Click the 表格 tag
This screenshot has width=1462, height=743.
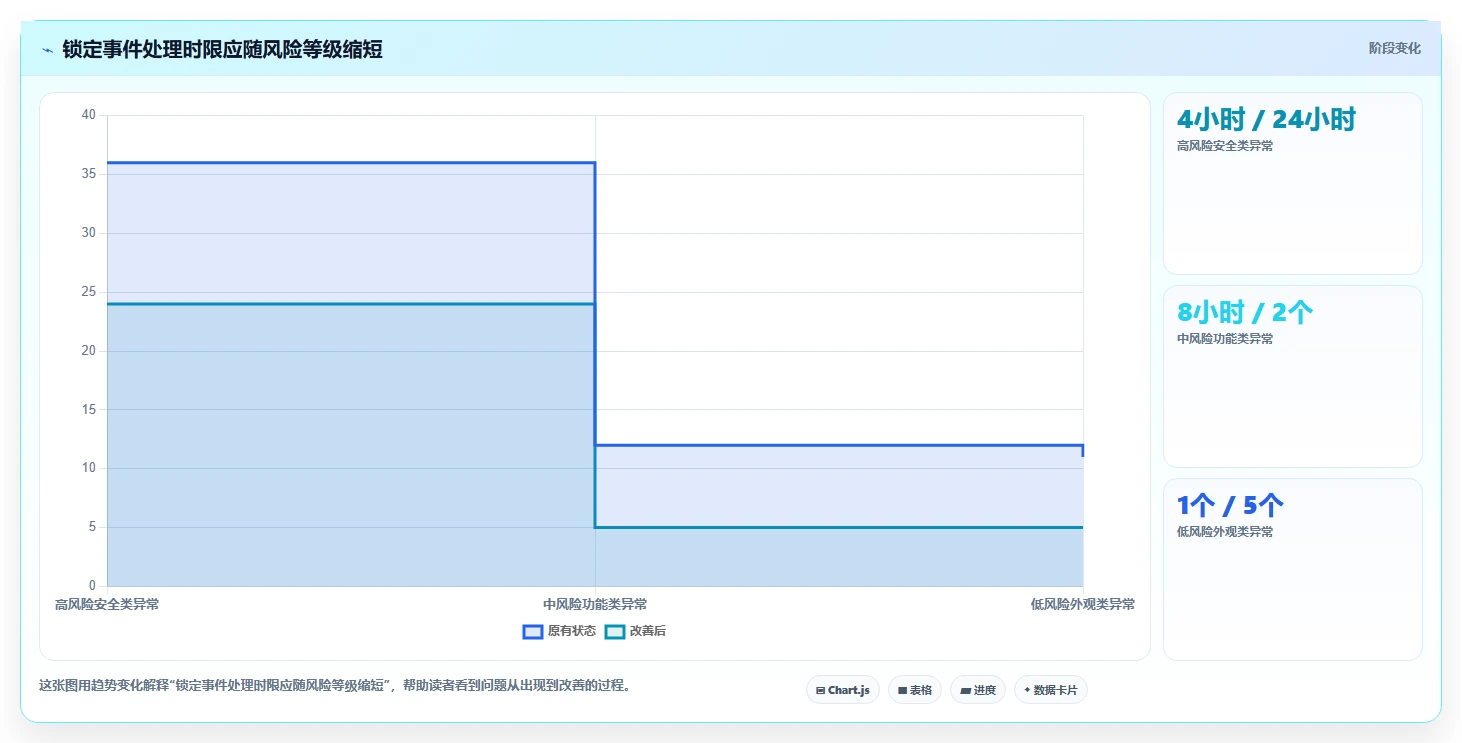pyautogui.click(x=915, y=690)
